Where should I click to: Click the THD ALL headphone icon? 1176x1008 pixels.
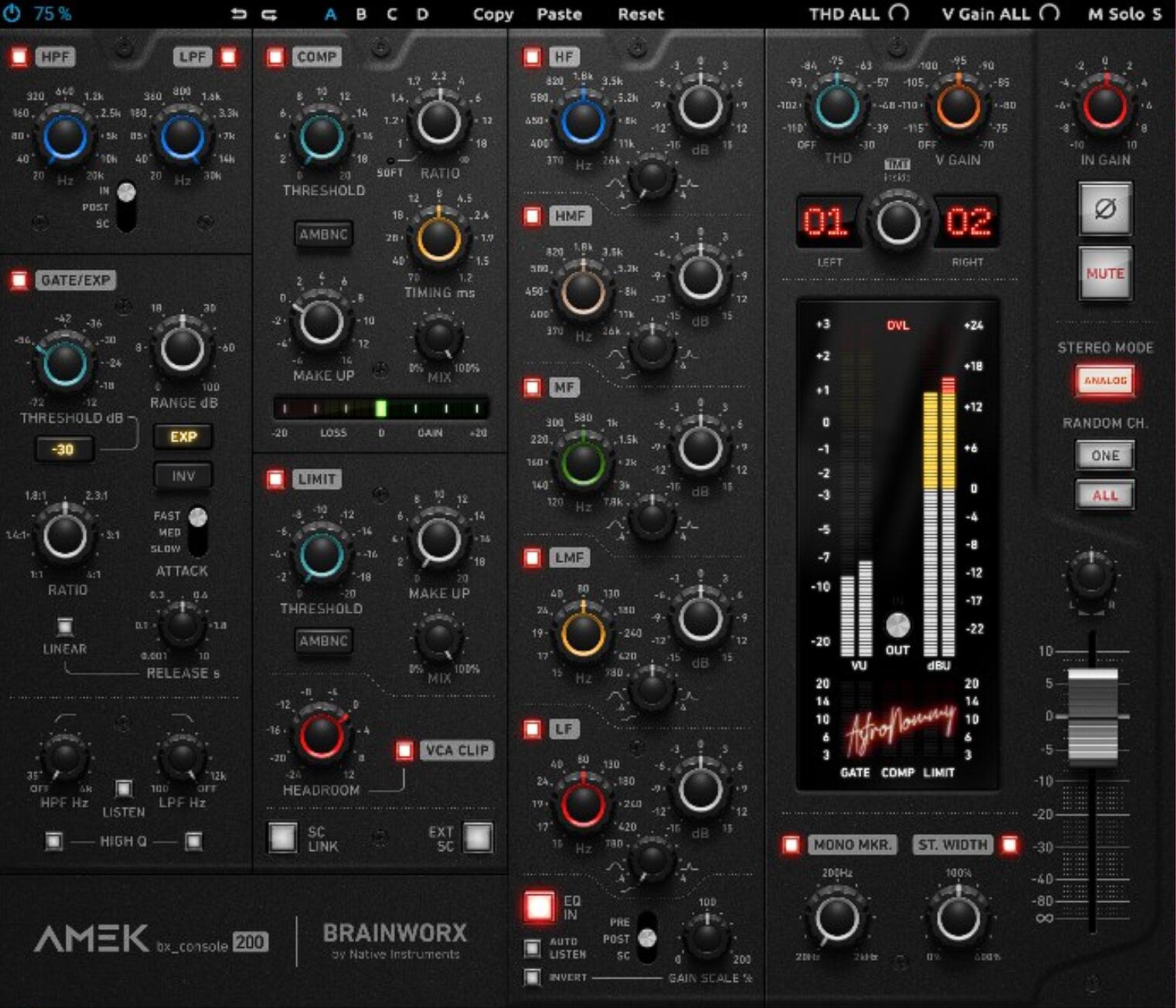pos(898,13)
